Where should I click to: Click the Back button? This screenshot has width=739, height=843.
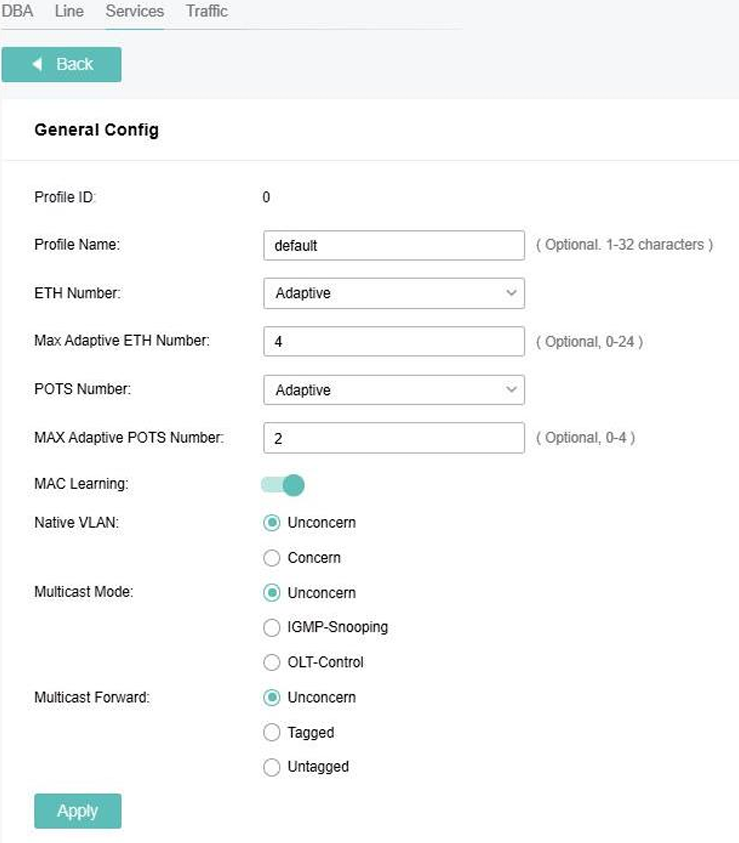[x=61, y=65]
